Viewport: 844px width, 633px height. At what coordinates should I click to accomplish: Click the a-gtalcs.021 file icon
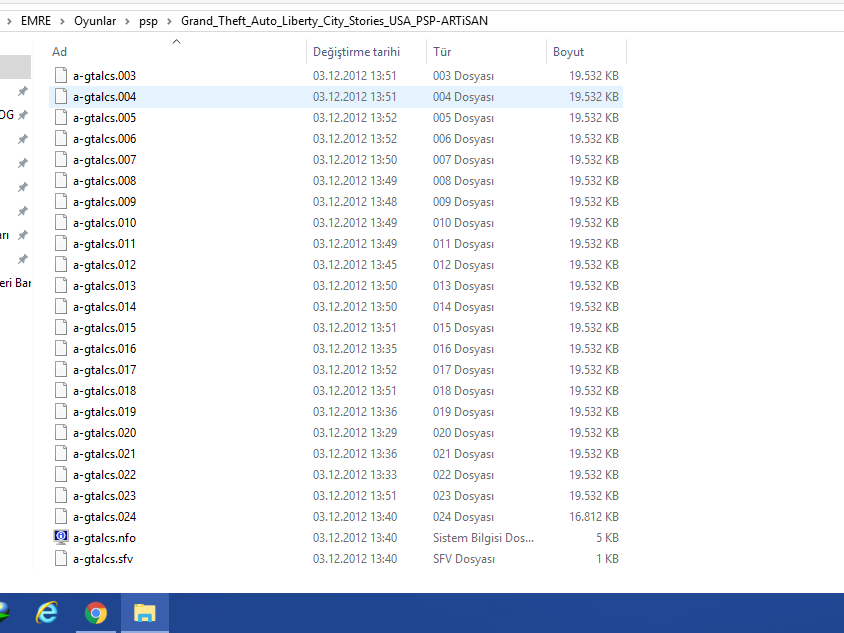(61, 454)
